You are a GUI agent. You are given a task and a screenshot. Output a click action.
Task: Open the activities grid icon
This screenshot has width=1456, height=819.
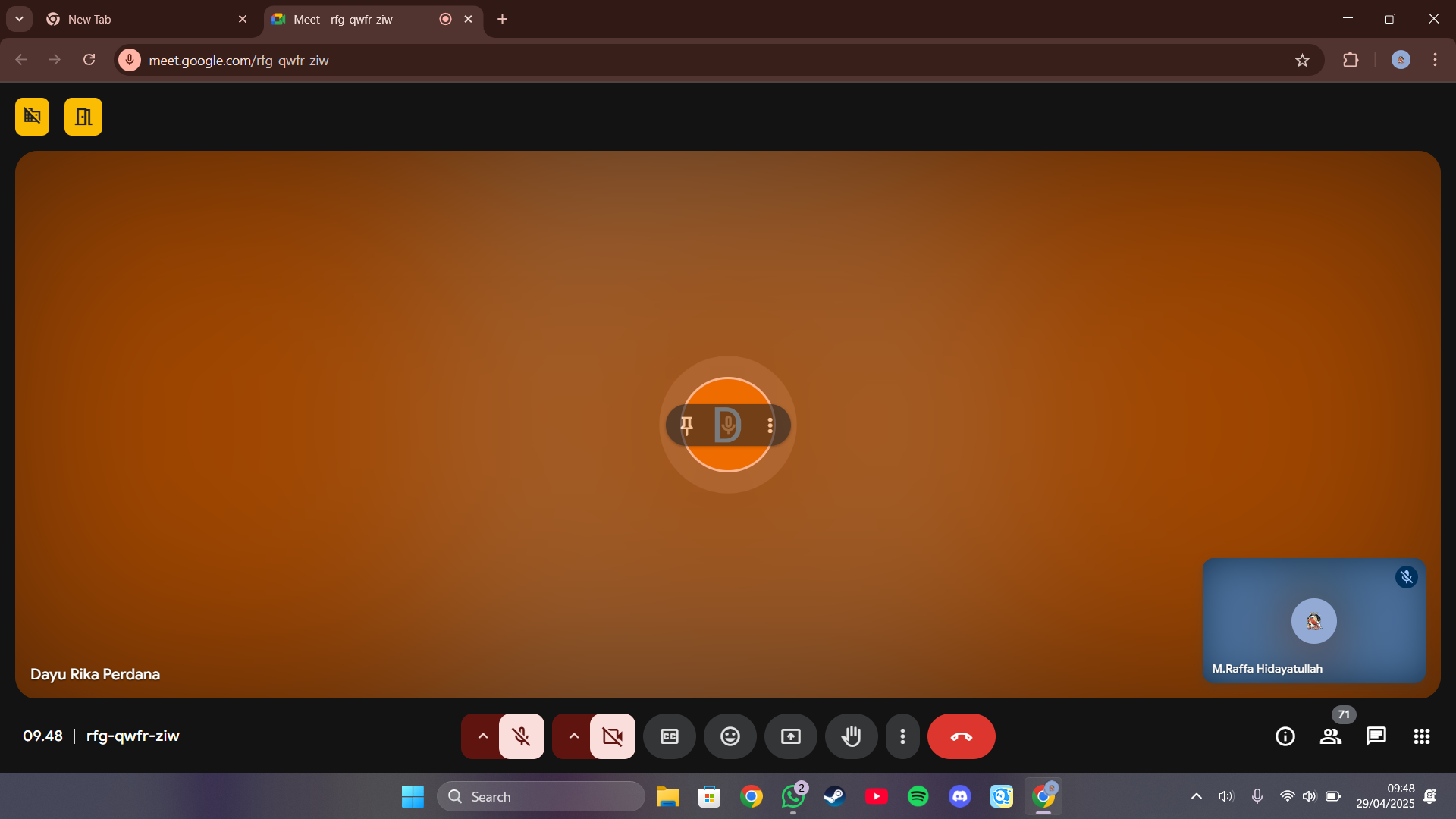click(x=1421, y=736)
